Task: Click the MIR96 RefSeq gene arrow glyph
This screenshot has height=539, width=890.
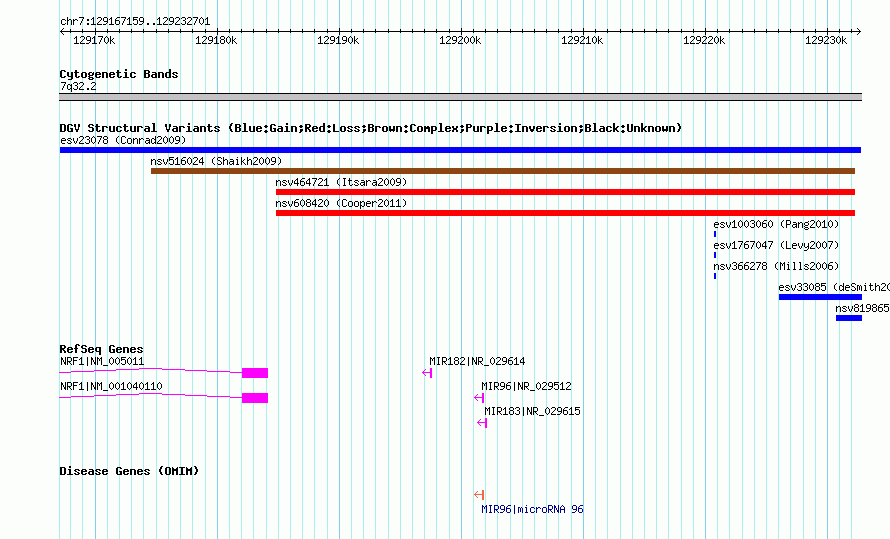Action: [479, 398]
